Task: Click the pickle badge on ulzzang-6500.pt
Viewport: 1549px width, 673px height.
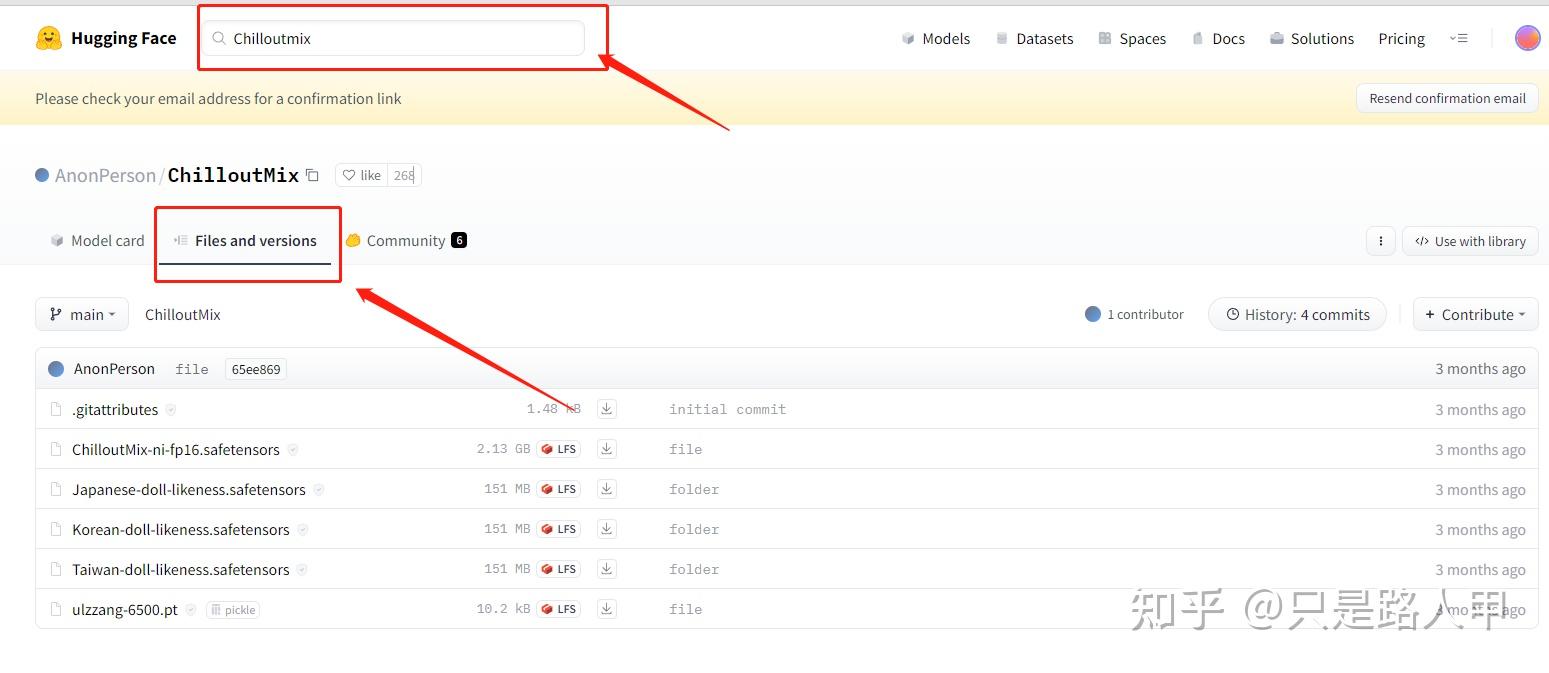Action: (233, 609)
